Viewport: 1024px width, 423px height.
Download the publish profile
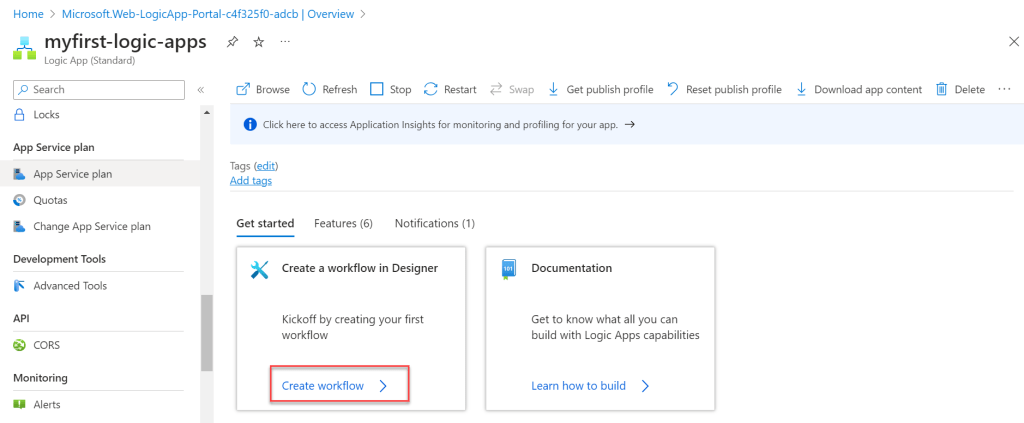[x=600, y=89]
